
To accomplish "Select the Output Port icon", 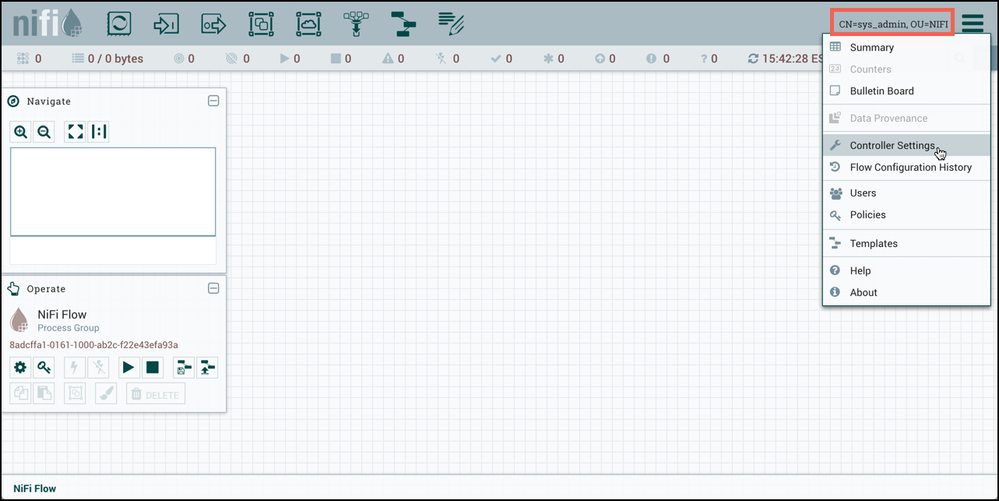I will point(213,24).
